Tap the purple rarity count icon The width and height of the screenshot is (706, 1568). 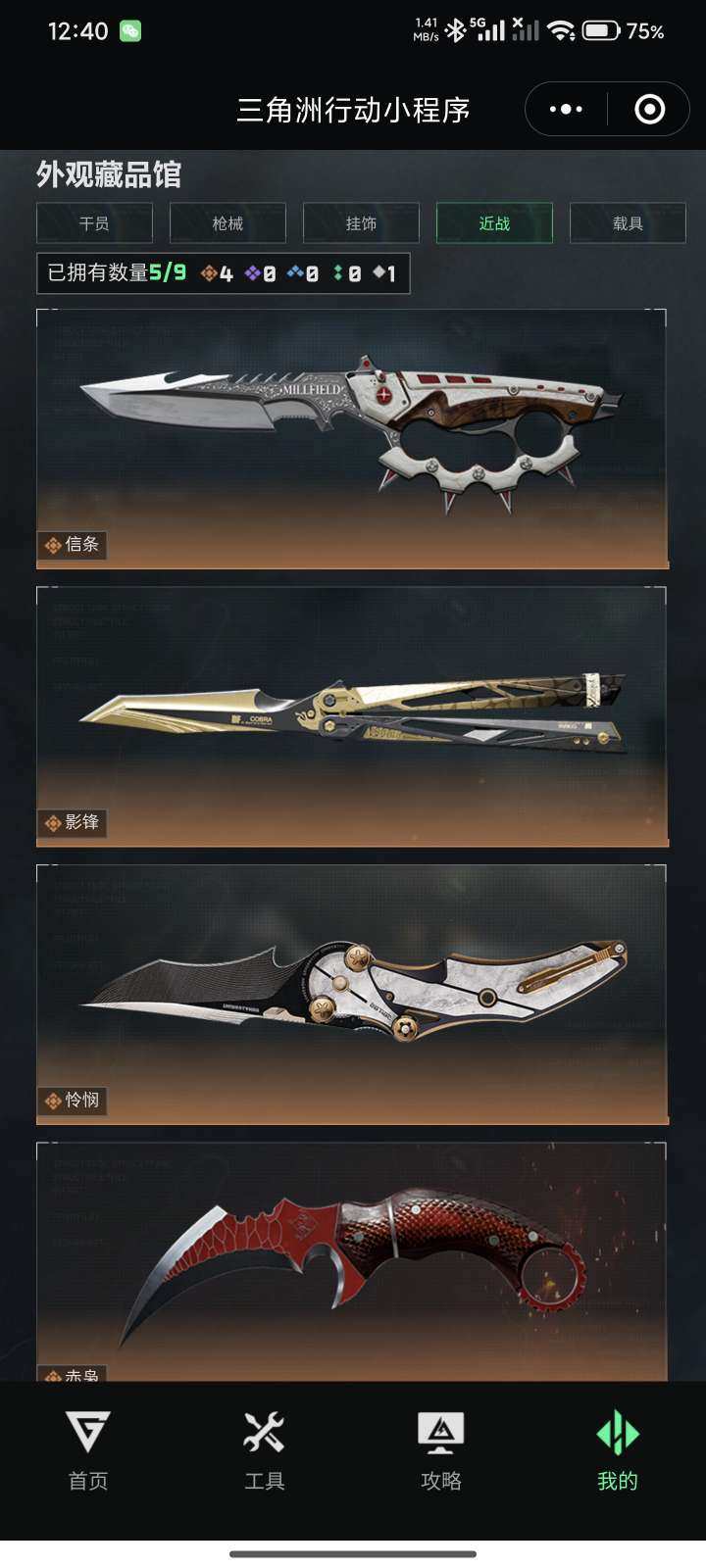pyautogui.click(x=253, y=273)
